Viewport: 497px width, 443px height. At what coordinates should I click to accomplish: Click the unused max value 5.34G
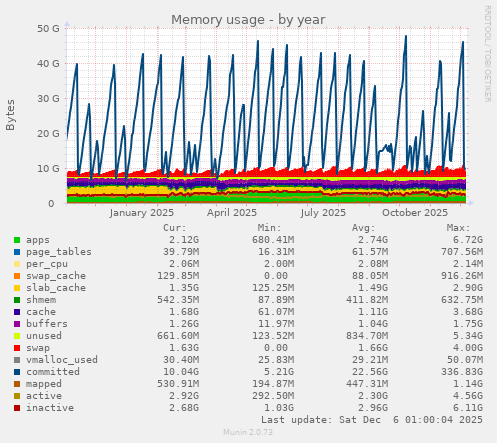468,336
